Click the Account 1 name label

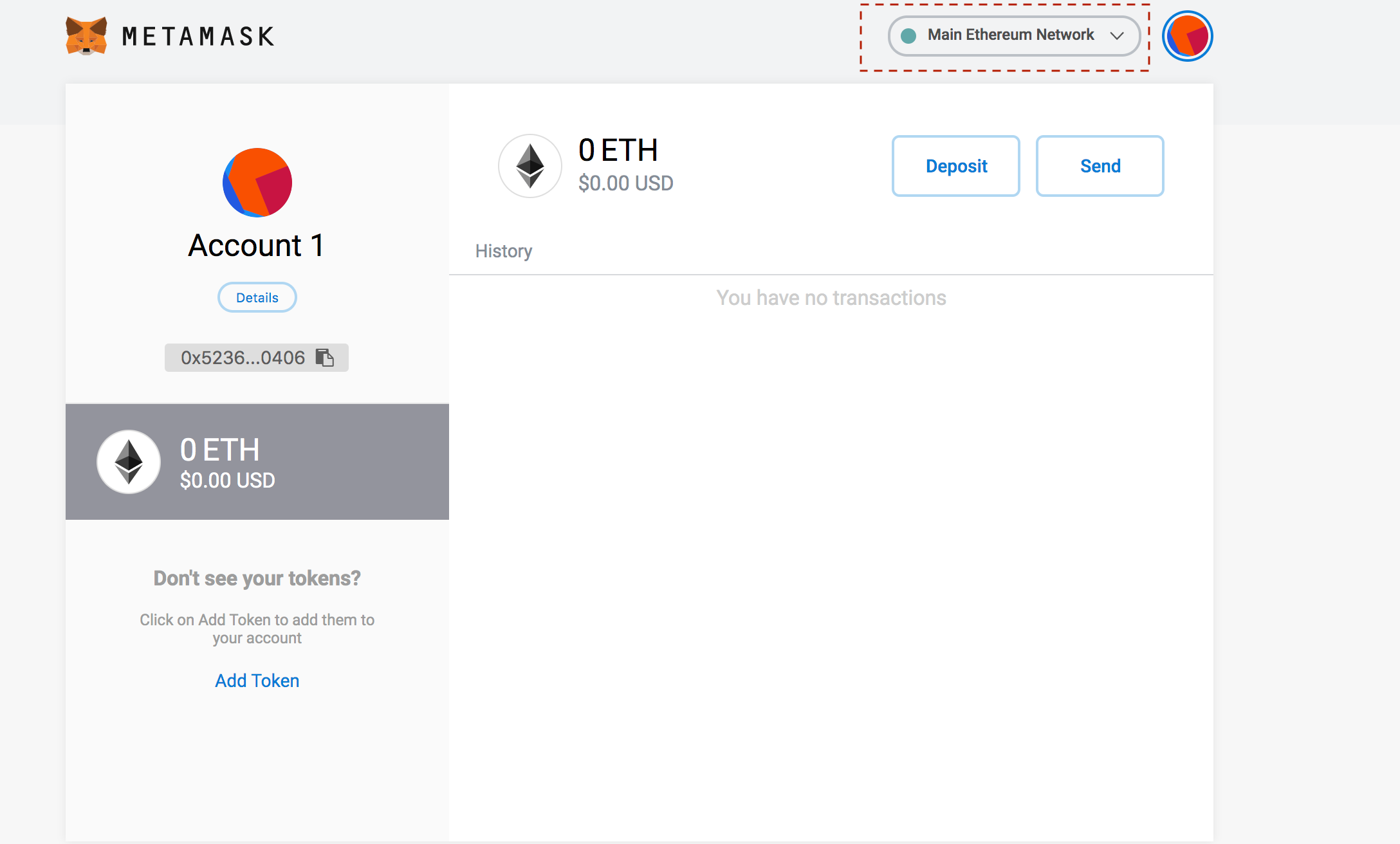tap(256, 246)
